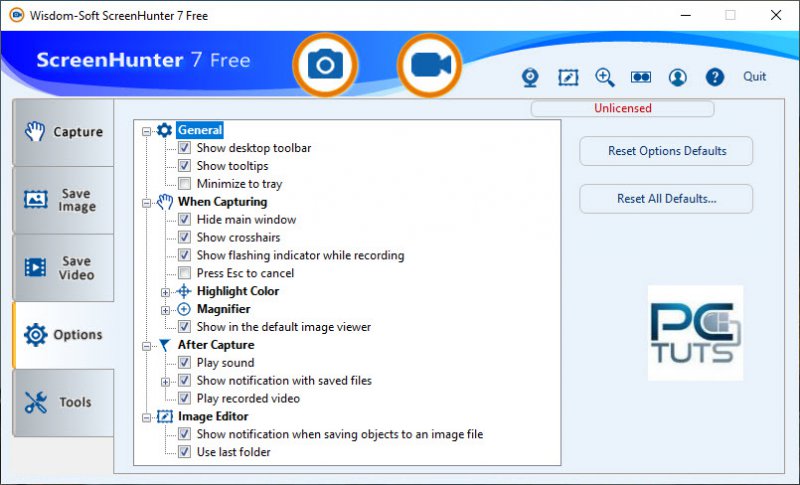Enable Minimize to tray
The height and width of the screenshot is (485, 800).
coord(184,184)
